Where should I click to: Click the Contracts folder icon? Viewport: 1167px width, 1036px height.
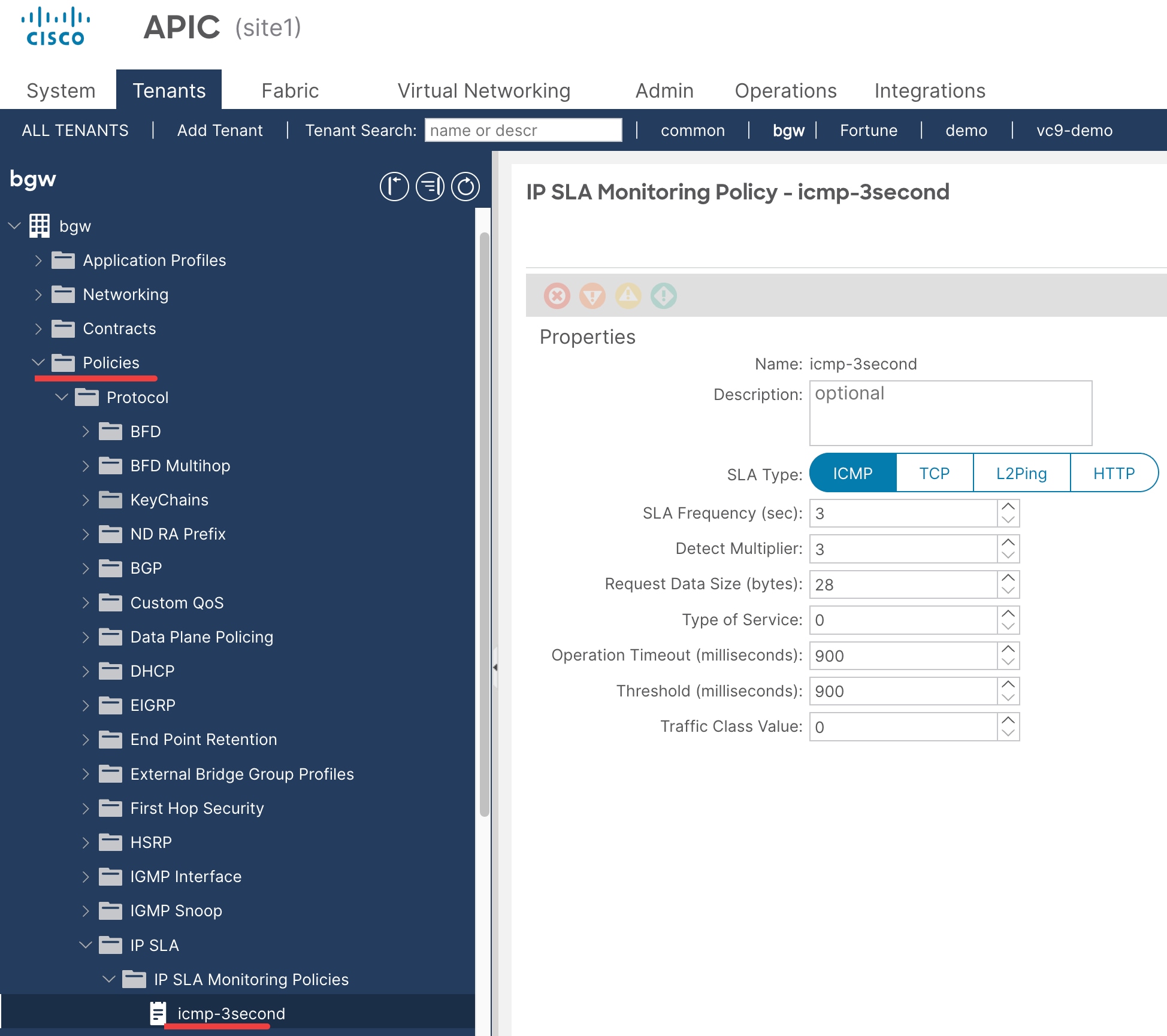pos(63,329)
